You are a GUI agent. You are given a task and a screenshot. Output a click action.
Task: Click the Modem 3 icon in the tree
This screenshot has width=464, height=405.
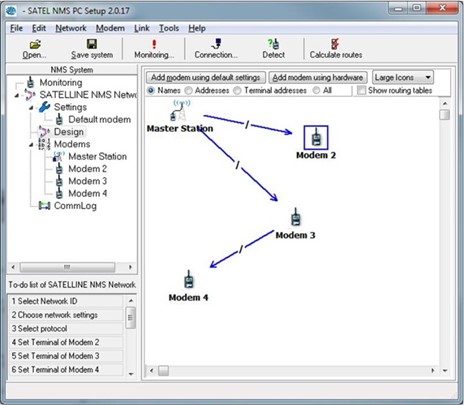point(59,181)
